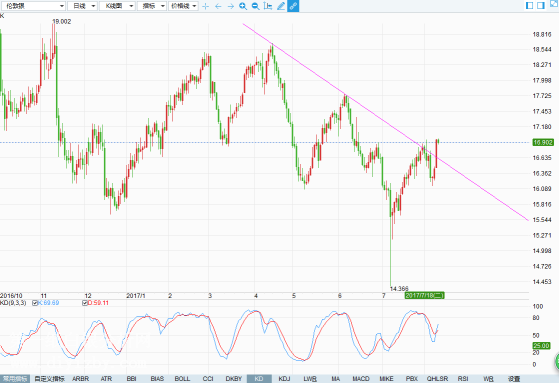Click the KD(9,3,3) indicator label
559x383 pixels.
pos(13,303)
